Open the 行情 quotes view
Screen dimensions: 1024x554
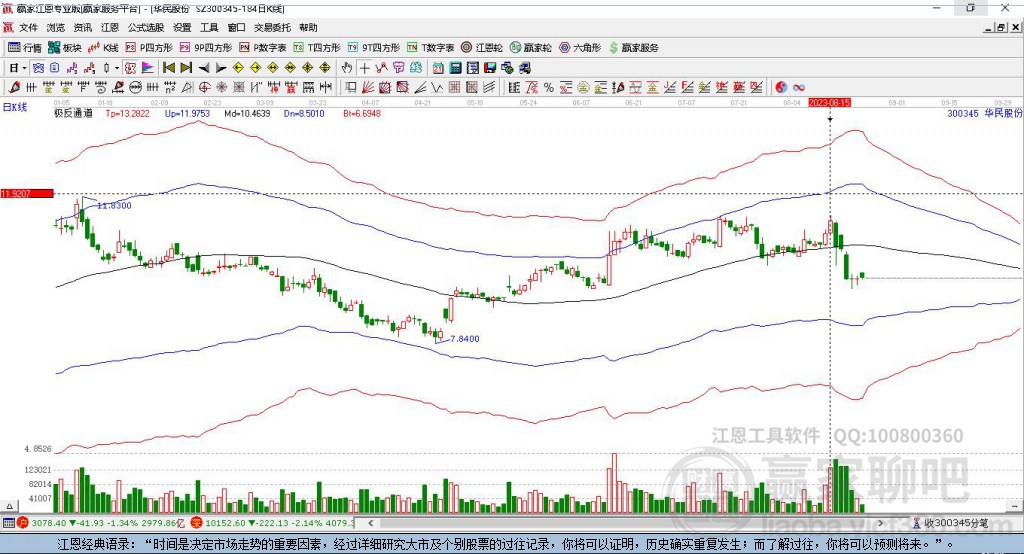point(24,48)
